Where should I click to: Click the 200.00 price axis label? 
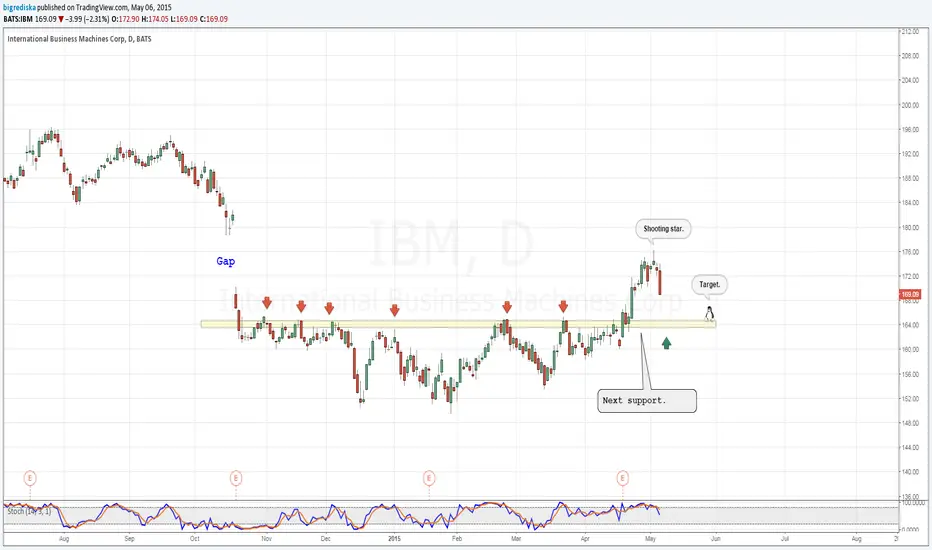pos(910,105)
